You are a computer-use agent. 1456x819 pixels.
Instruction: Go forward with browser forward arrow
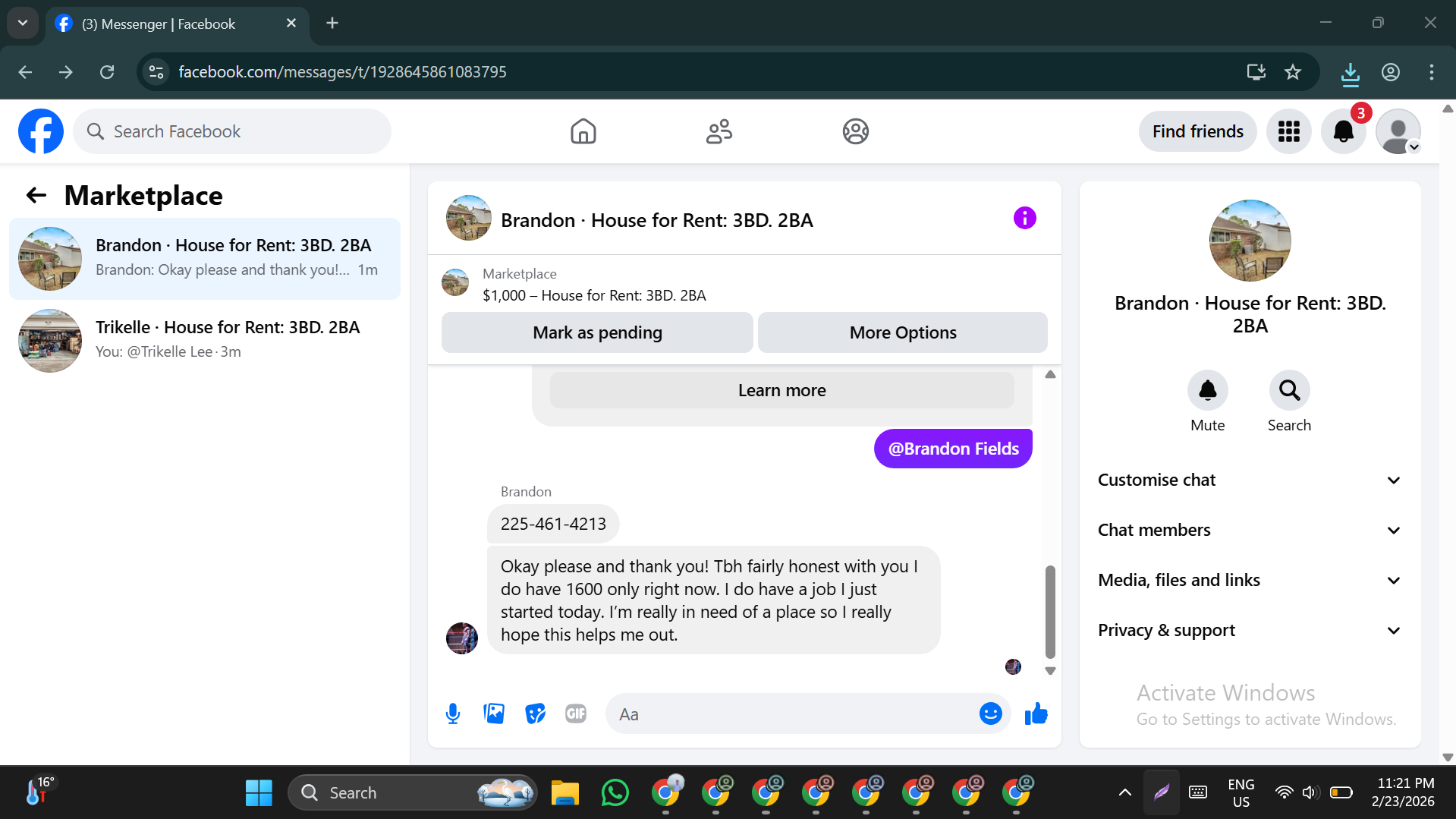(x=66, y=72)
